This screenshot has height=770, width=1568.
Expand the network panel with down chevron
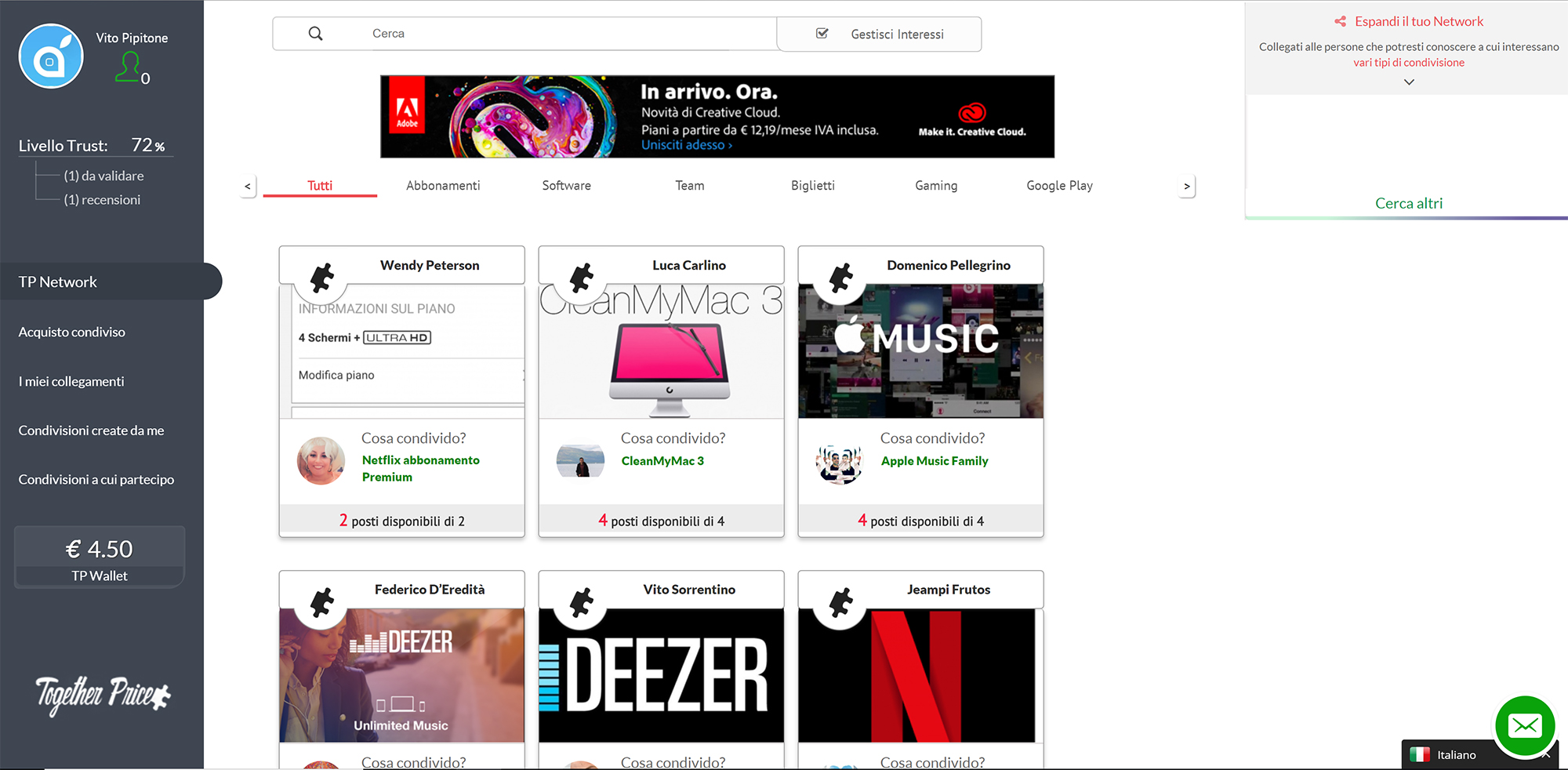coord(1409,82)
